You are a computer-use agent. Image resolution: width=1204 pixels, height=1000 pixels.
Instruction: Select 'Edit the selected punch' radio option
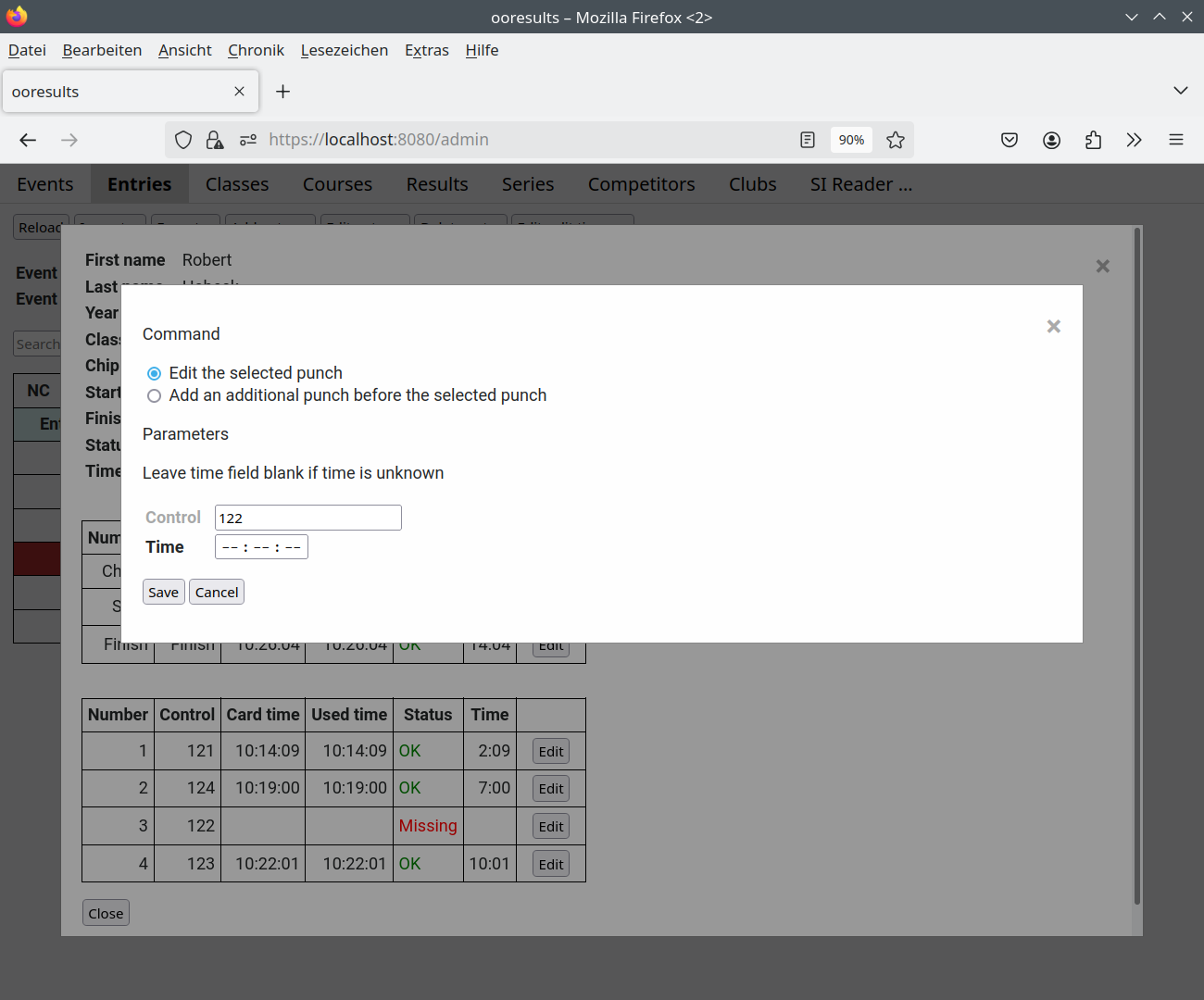154,373
